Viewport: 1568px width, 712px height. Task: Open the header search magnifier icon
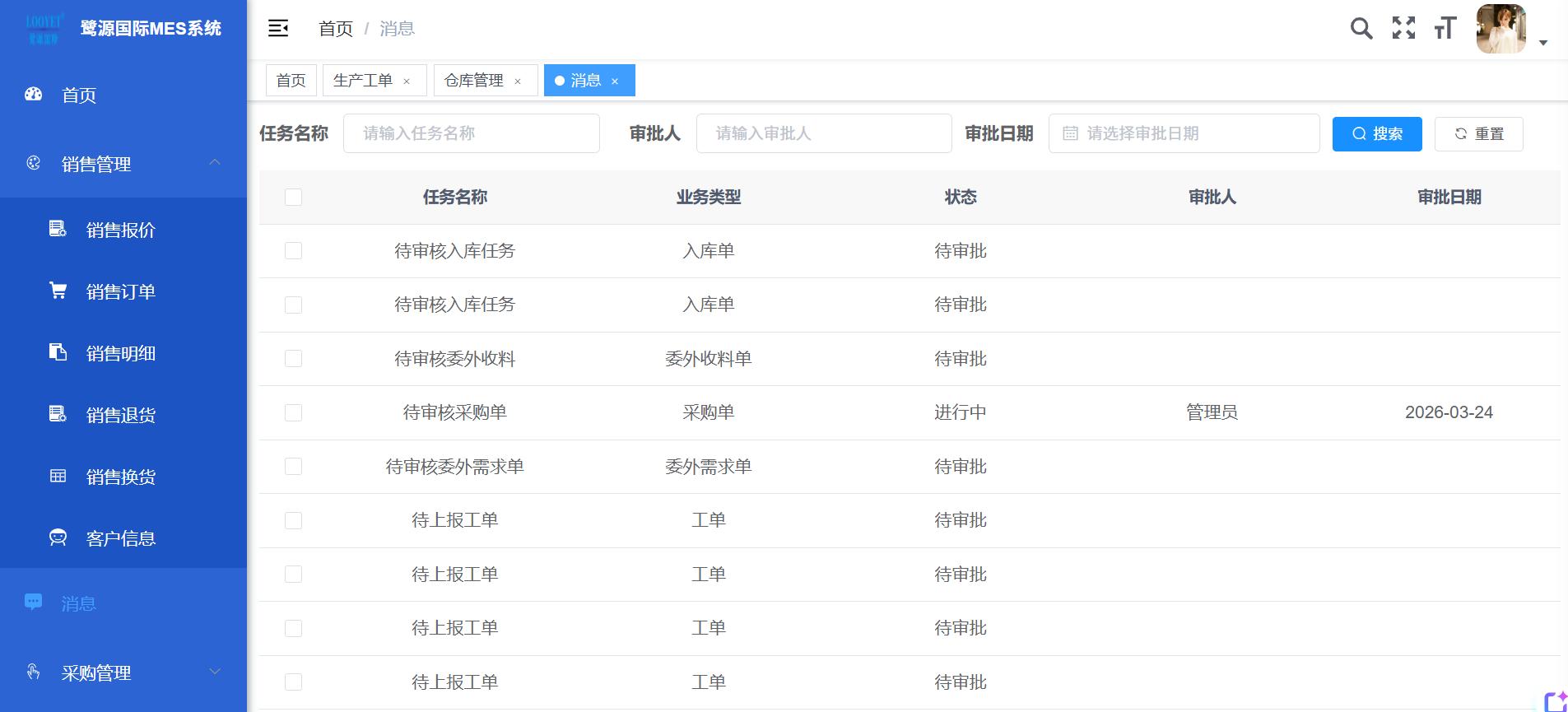point(1361,29)
